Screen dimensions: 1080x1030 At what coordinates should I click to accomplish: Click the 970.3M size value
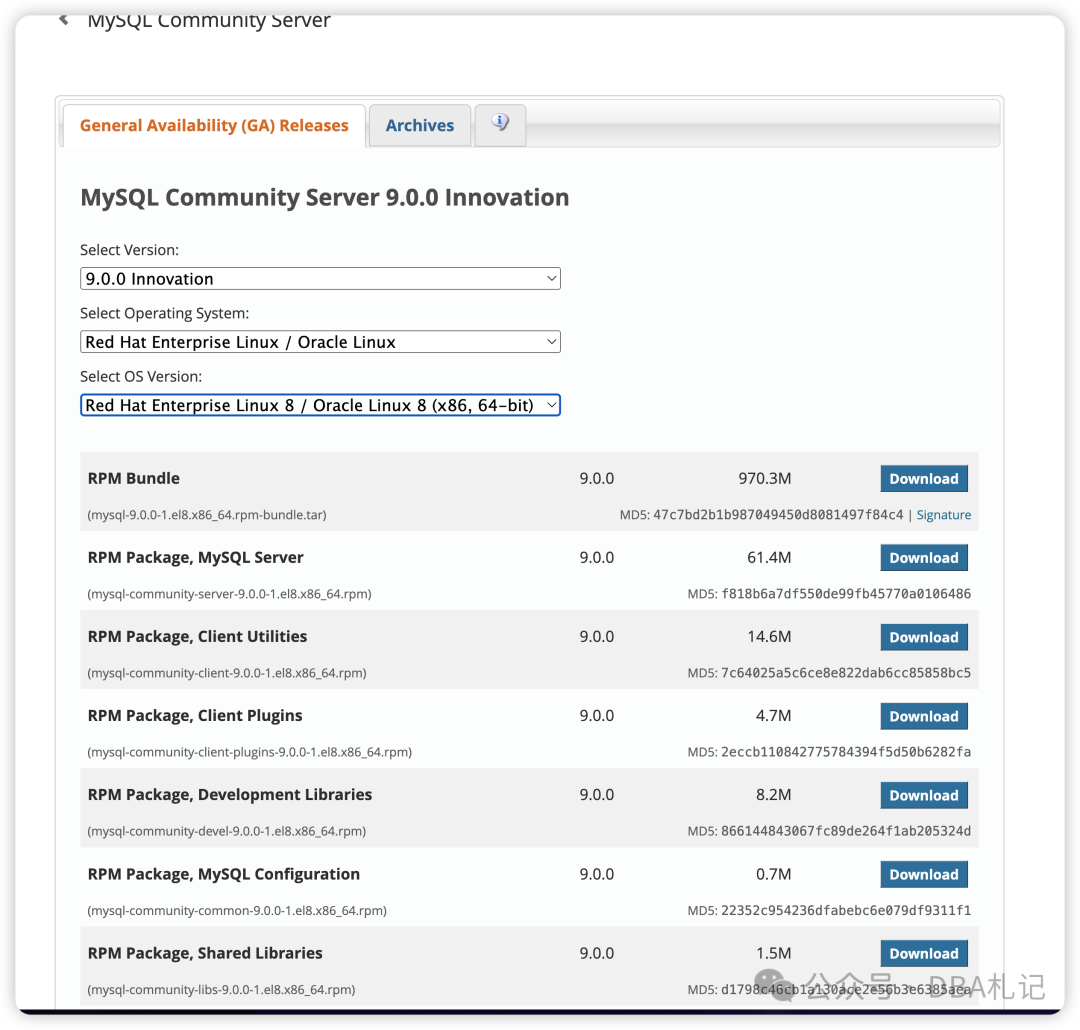point(765,478)
